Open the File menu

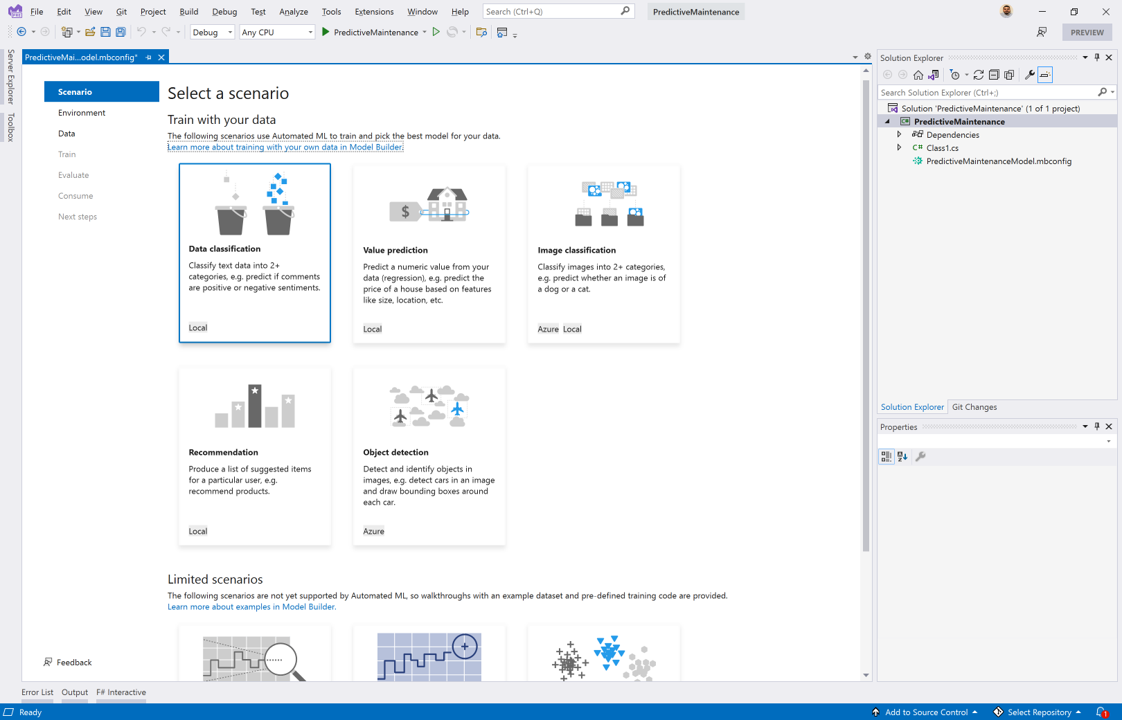coord(36,11)
